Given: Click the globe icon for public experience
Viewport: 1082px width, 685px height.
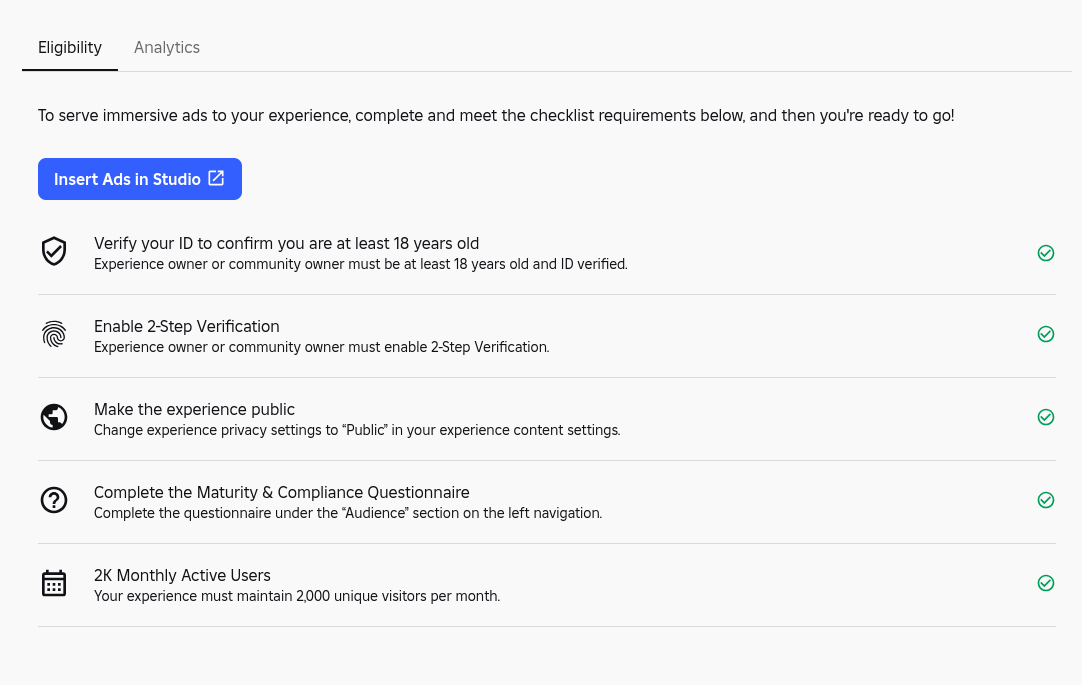Looking at the screenshot, I should pyautogui.click(x=54, y=417).
